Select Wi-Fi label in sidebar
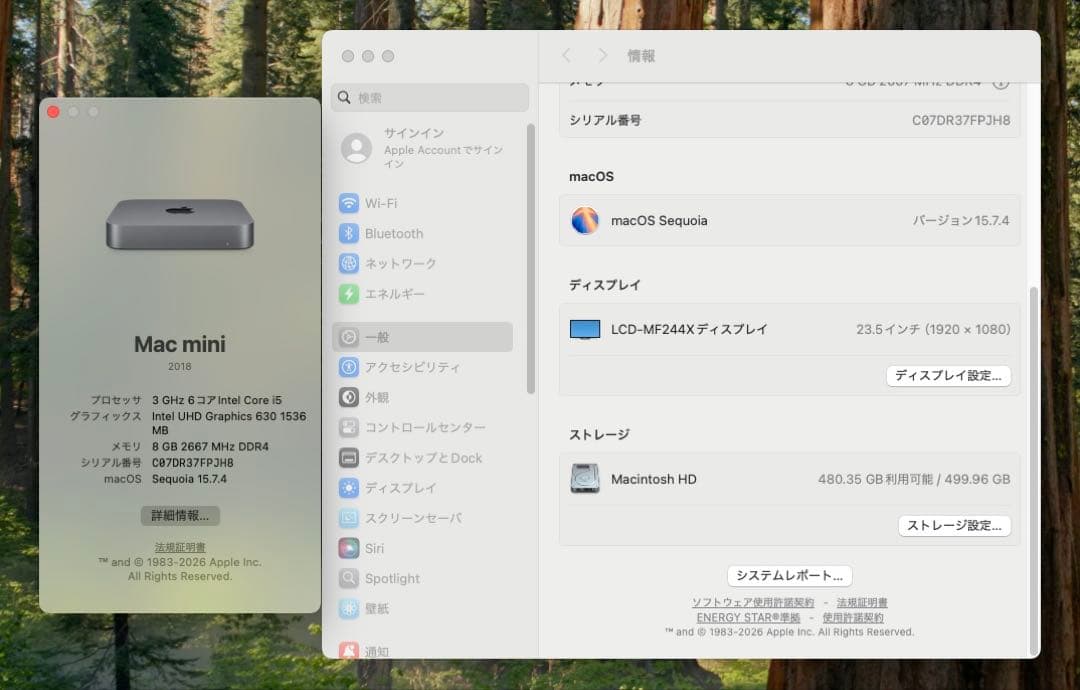 [x=381, y=203]
